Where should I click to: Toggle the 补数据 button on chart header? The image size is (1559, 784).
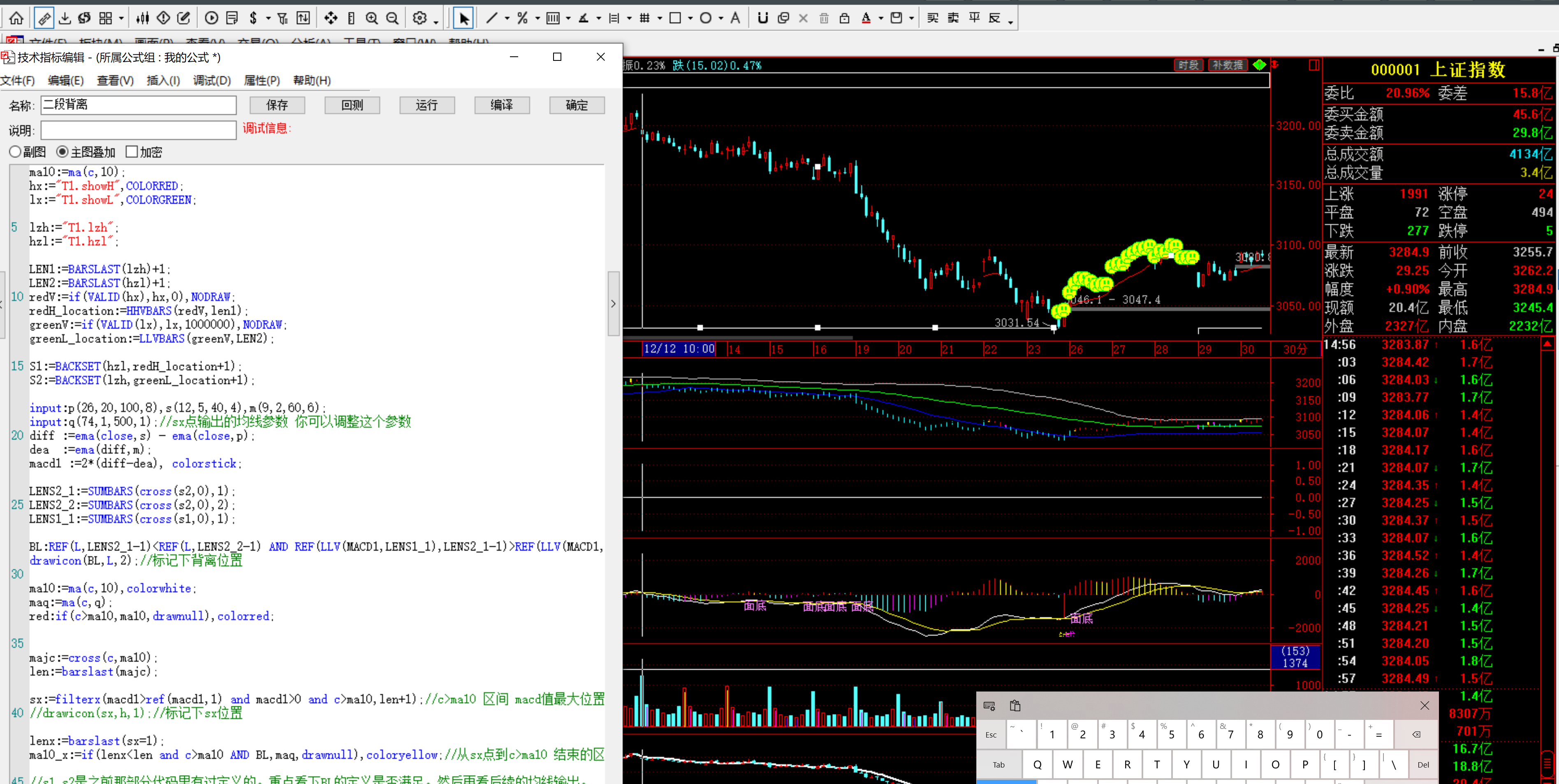tap(1228, 65)
